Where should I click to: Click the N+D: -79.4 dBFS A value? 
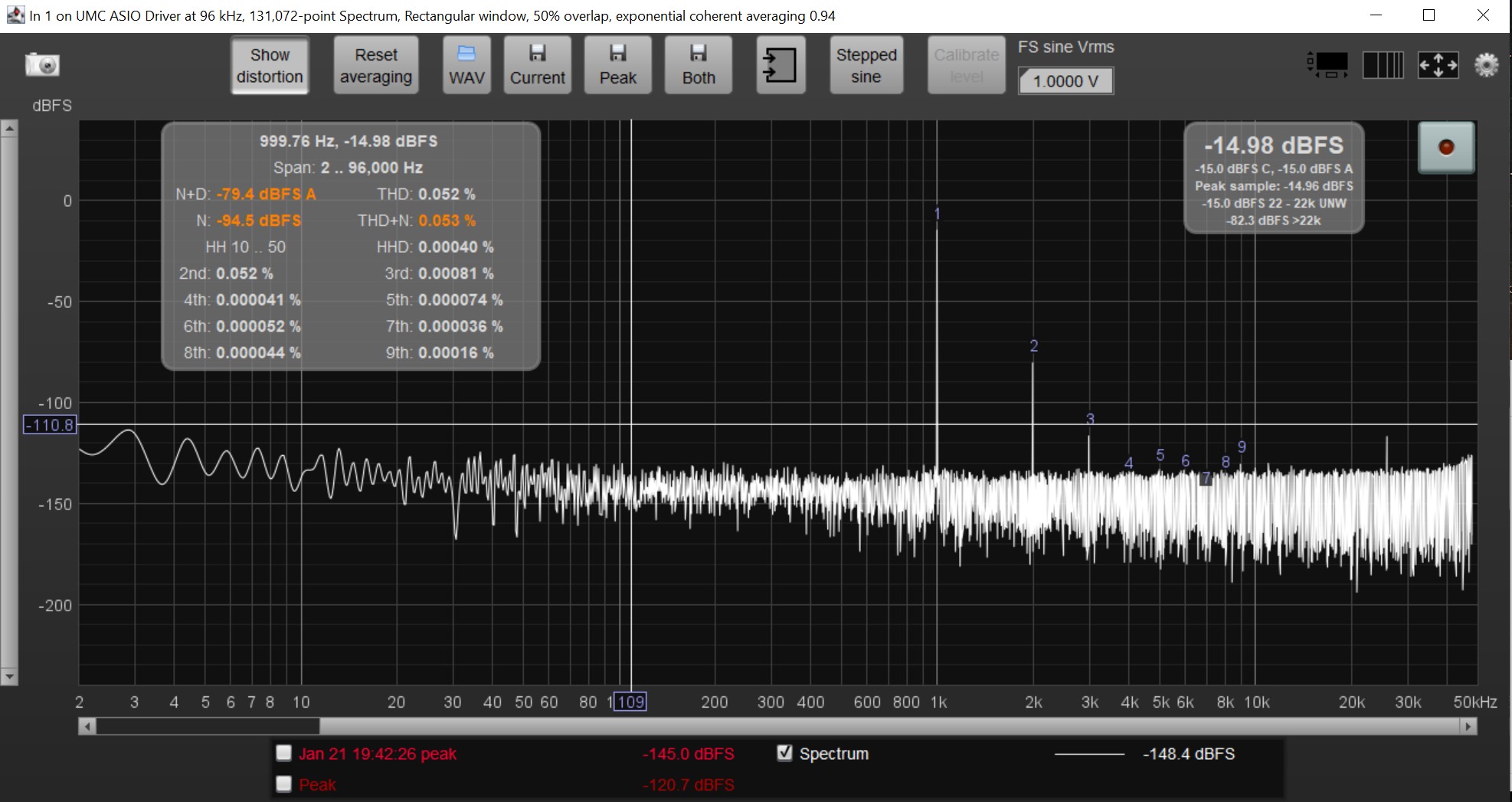tap(246, 195)
